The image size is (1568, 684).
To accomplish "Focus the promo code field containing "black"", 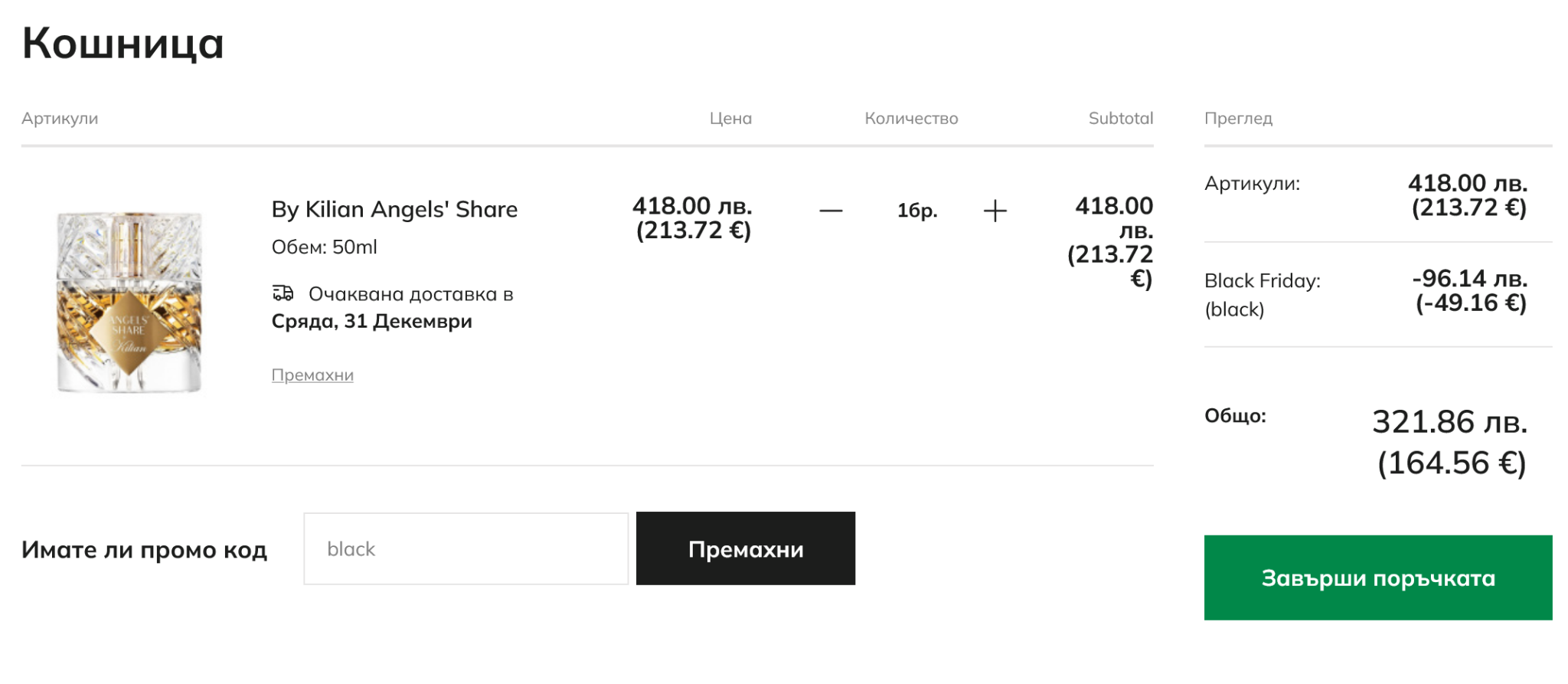I will point(465,549).
